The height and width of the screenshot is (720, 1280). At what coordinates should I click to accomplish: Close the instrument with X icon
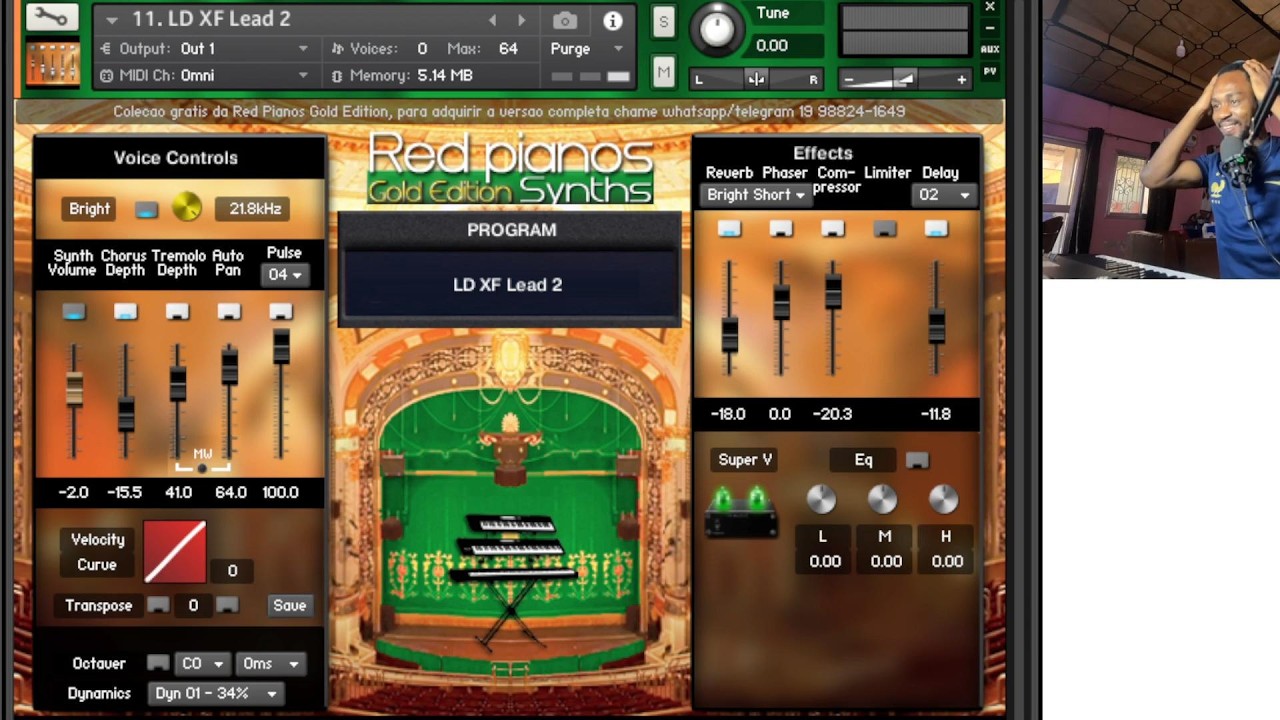pyautogui.click(x=990, y=7)
